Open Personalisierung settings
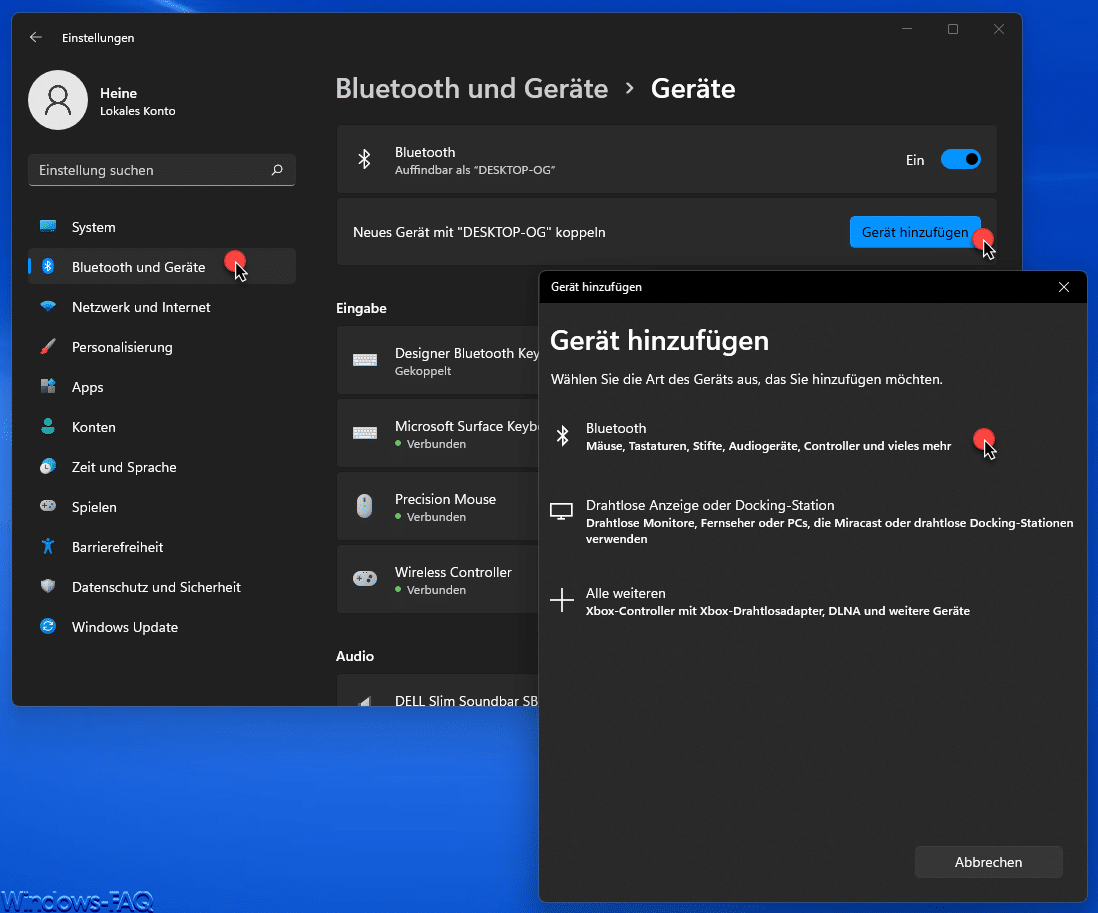This screenshot has width=1098, height=913. tap(162, 347)
